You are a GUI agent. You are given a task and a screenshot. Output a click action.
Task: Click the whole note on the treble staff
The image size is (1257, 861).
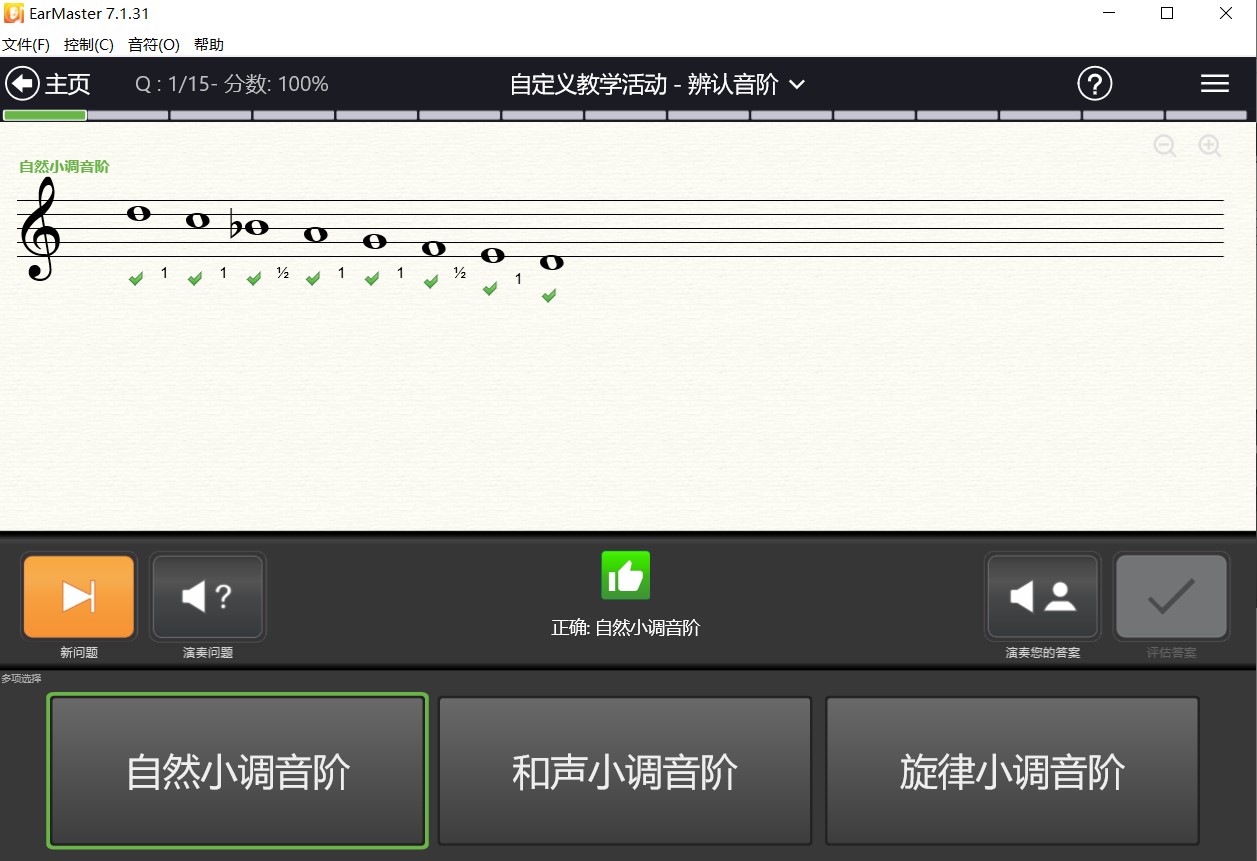[138, 213]
